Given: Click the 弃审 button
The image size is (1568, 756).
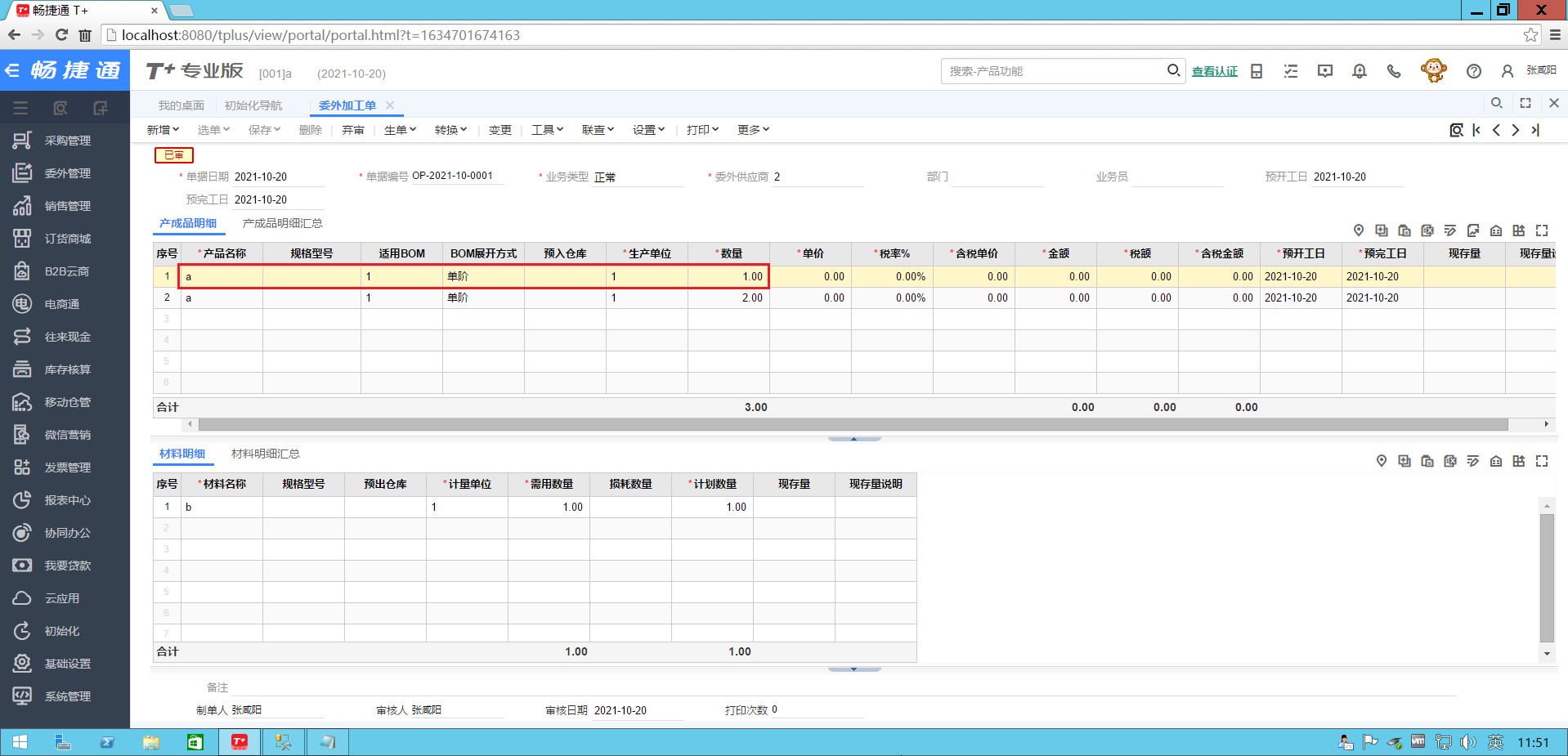Looking at the screenshot, I should point(353,130).
